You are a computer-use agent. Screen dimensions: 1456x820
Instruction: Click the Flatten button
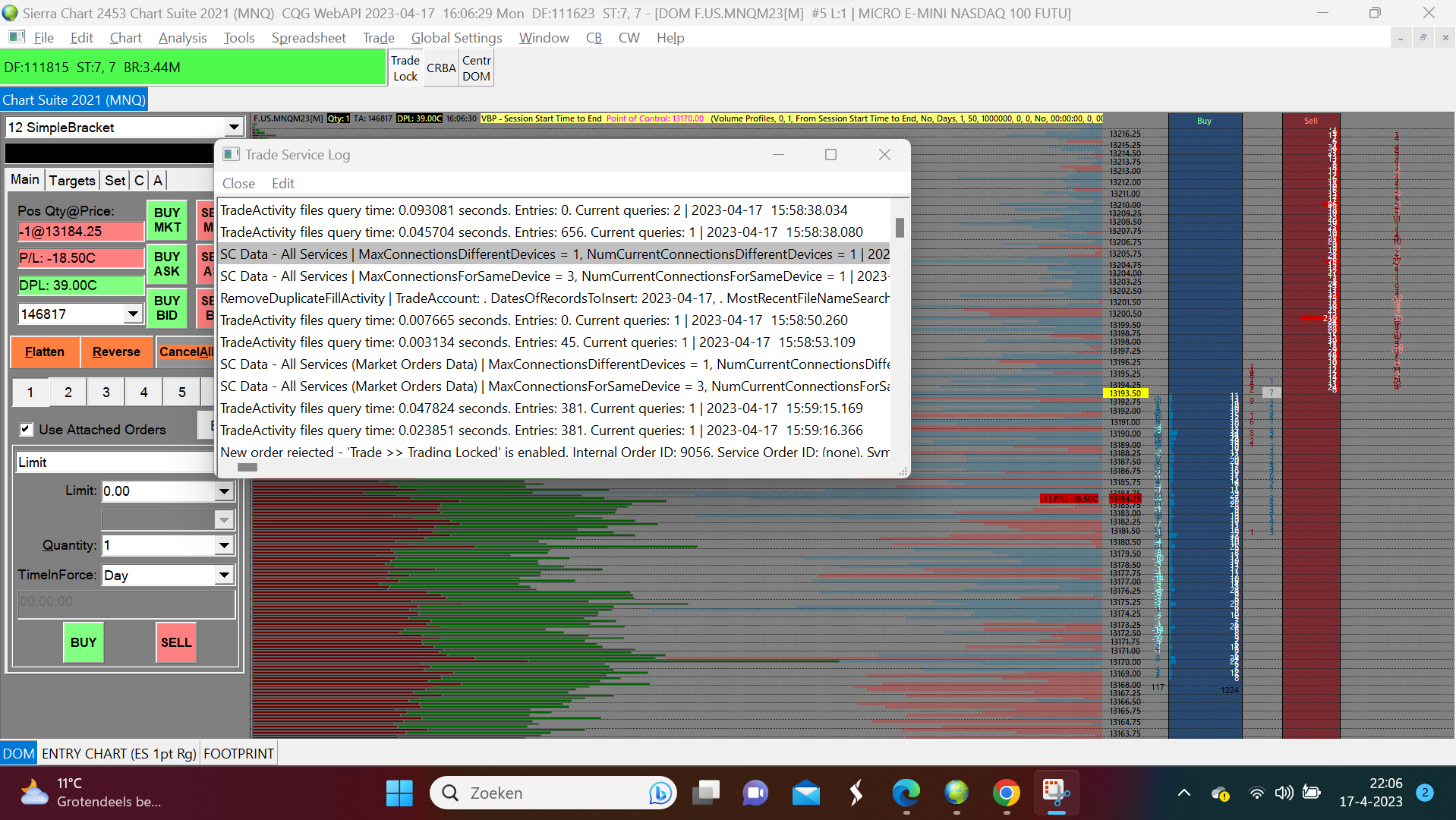click(45, 352)
